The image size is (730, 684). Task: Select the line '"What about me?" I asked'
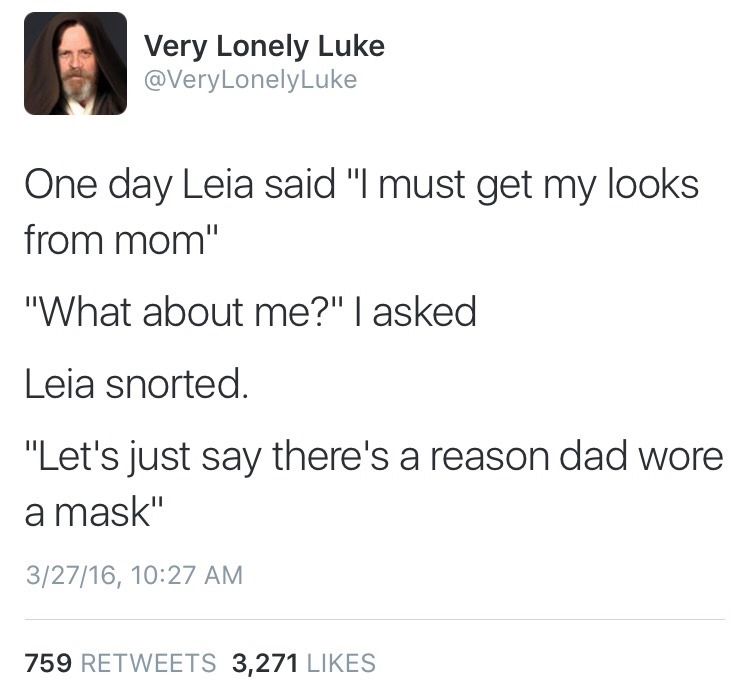[x=250, y=311]
